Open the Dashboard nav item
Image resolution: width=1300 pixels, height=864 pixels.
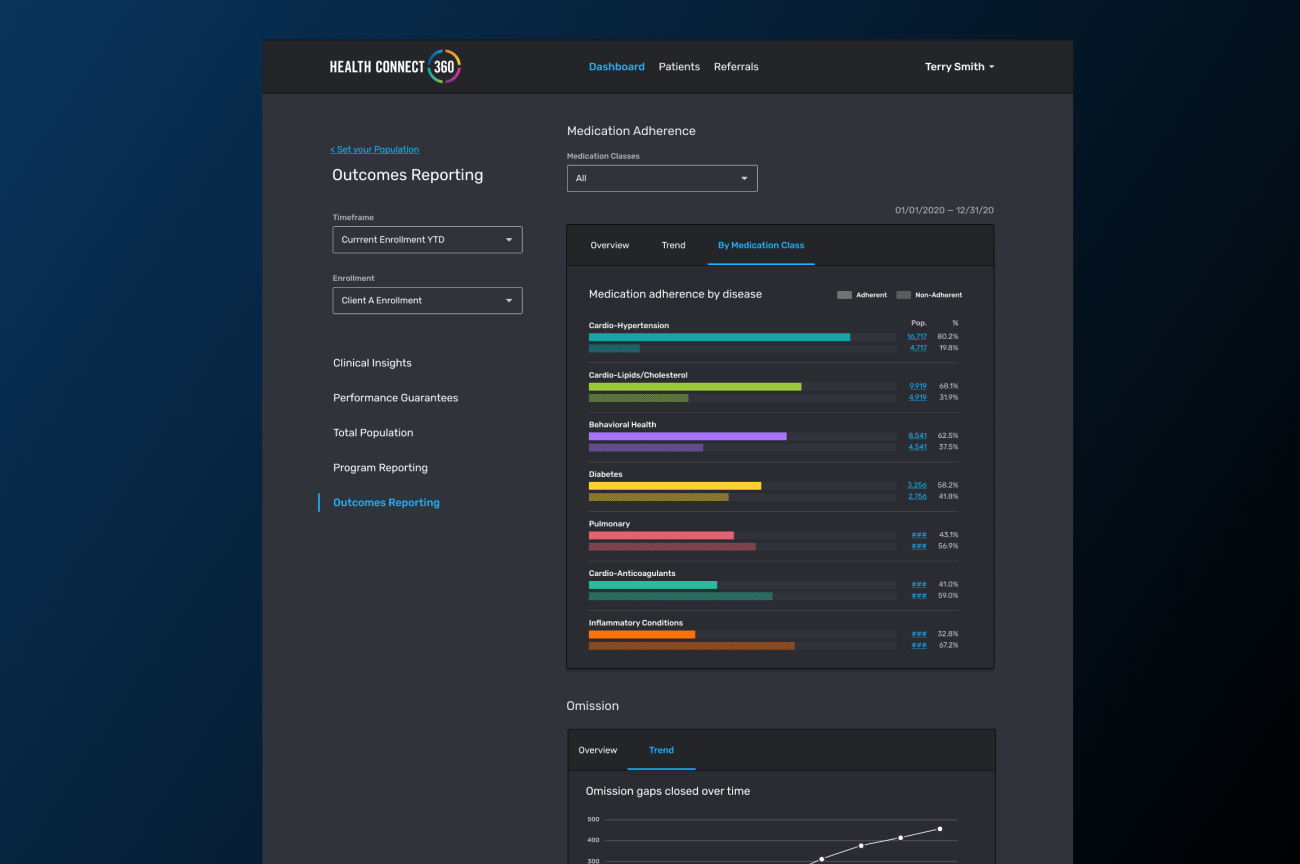[616, 67]
